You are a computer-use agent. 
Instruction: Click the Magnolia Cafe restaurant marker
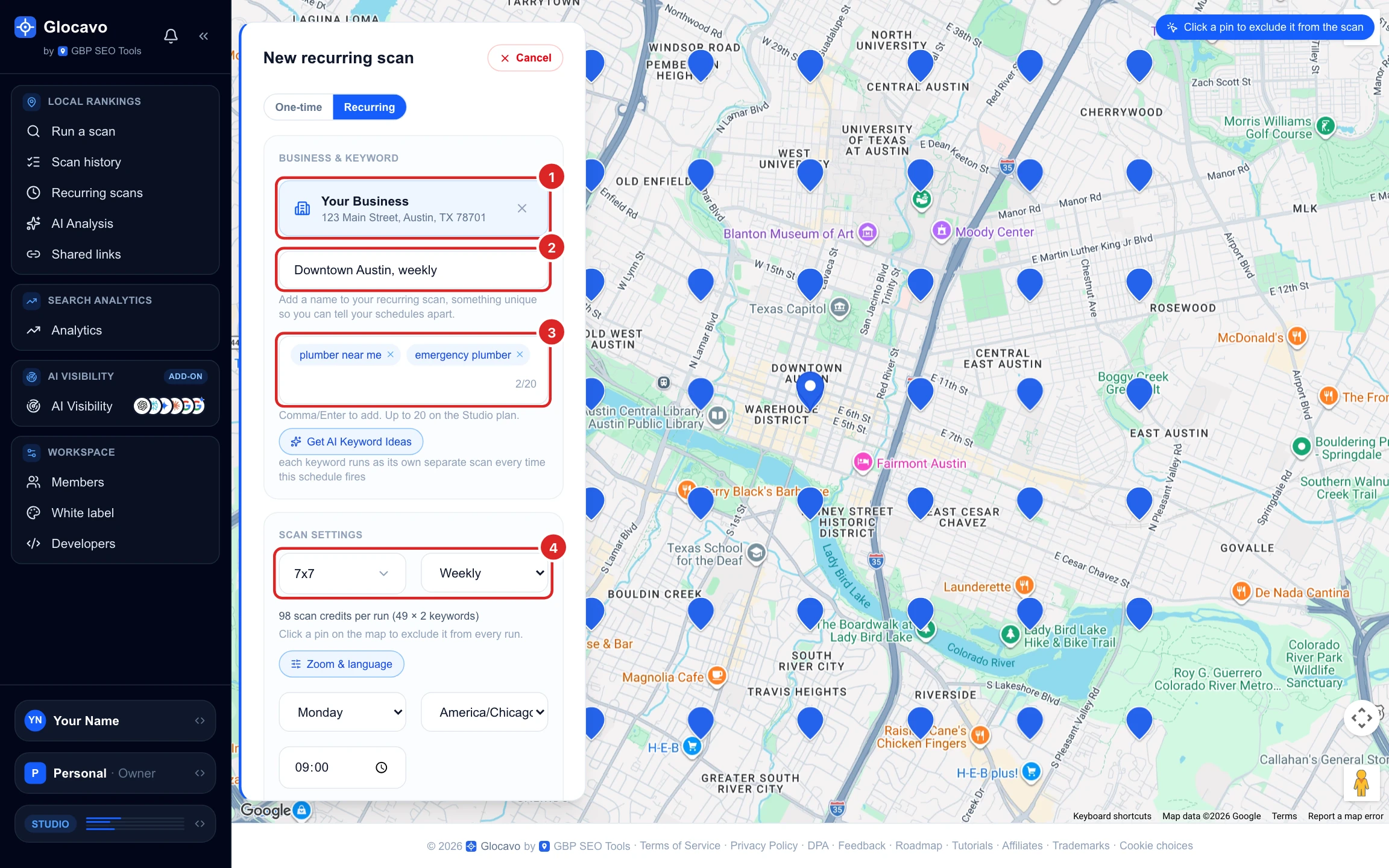pos(717,676)
